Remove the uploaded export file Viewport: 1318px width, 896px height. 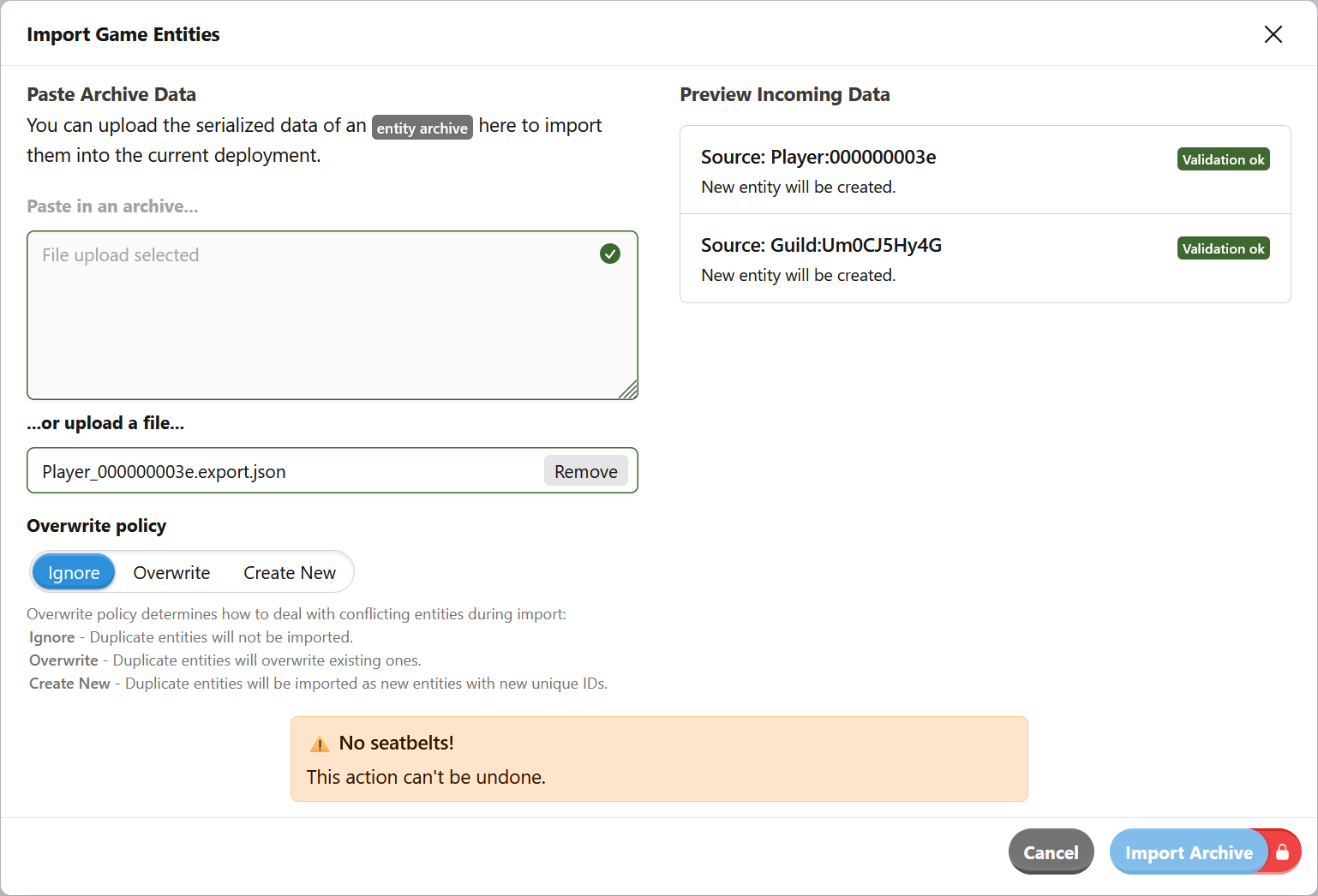[585, 470]
